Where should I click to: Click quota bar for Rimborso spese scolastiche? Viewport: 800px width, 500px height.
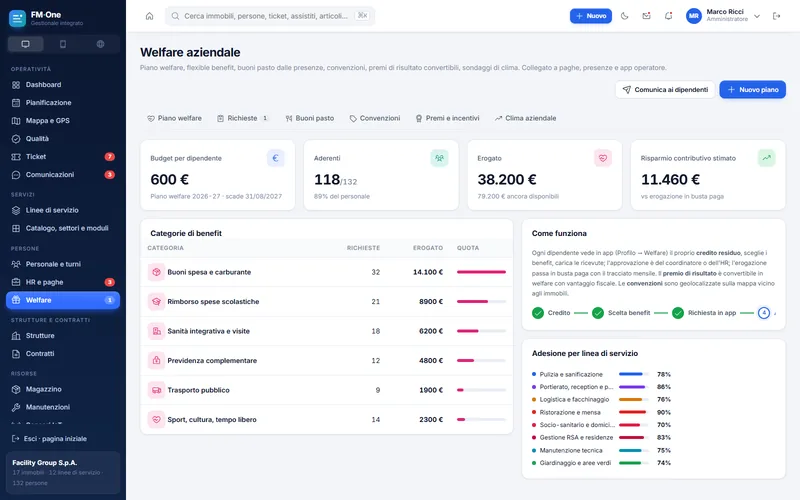coord(481,302)
